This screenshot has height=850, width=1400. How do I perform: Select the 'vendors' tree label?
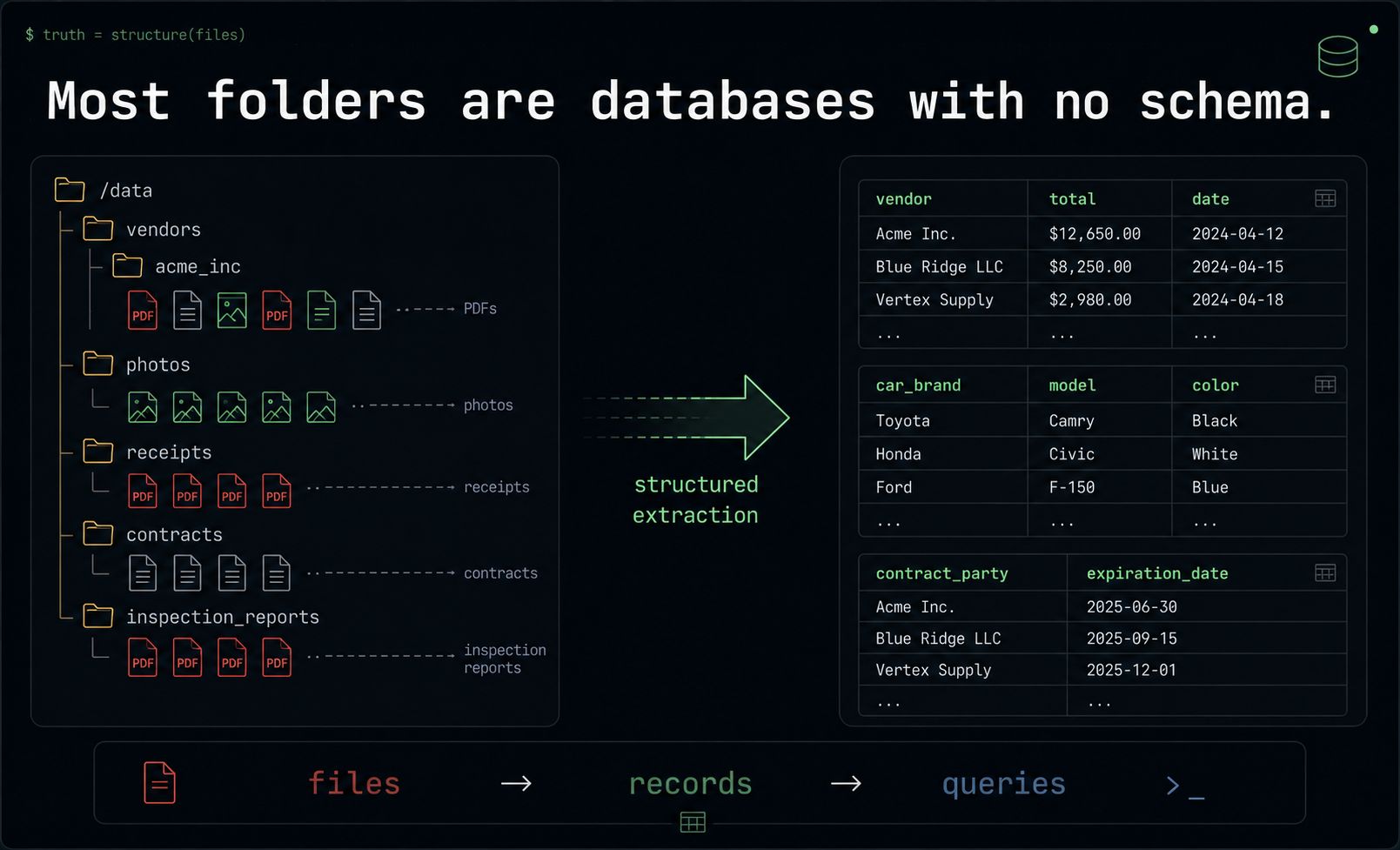click(164, 230)
